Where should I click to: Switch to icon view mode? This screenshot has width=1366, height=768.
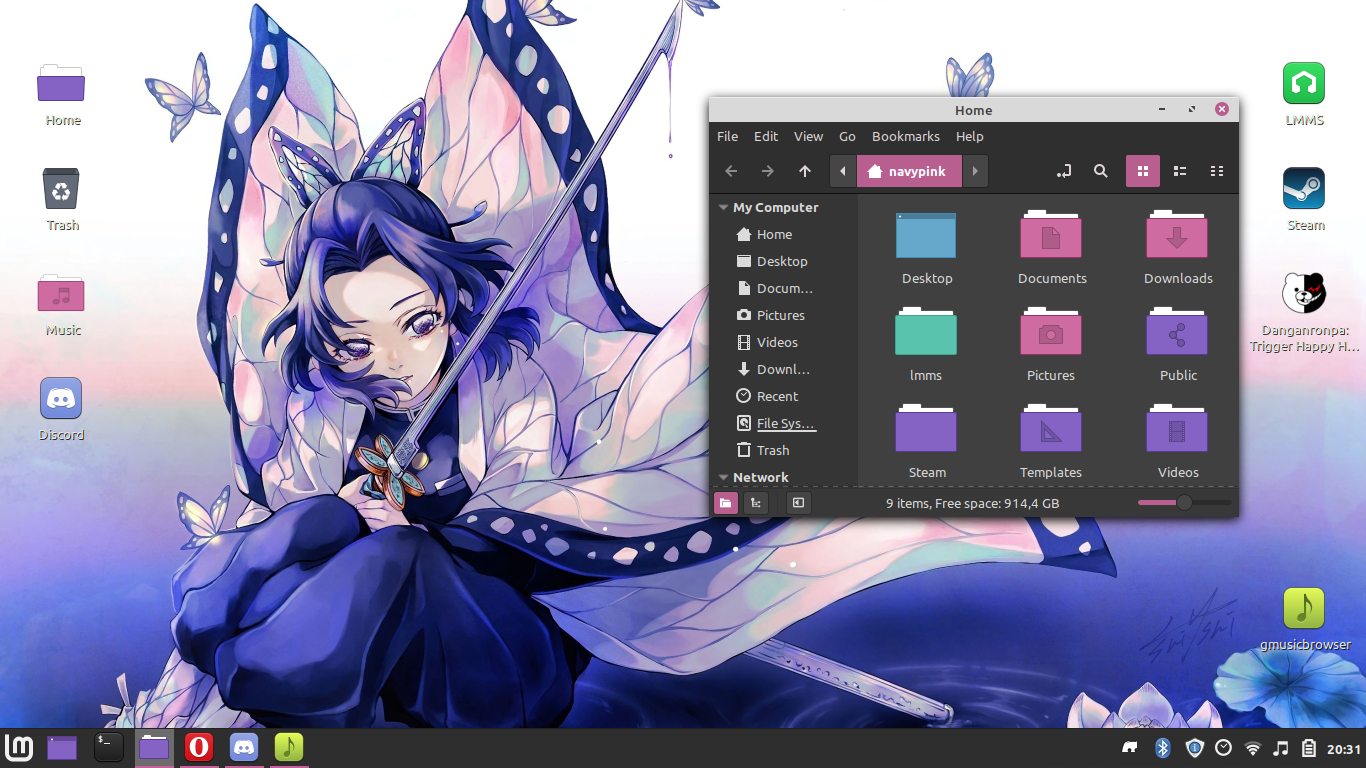coord(1142,171)
